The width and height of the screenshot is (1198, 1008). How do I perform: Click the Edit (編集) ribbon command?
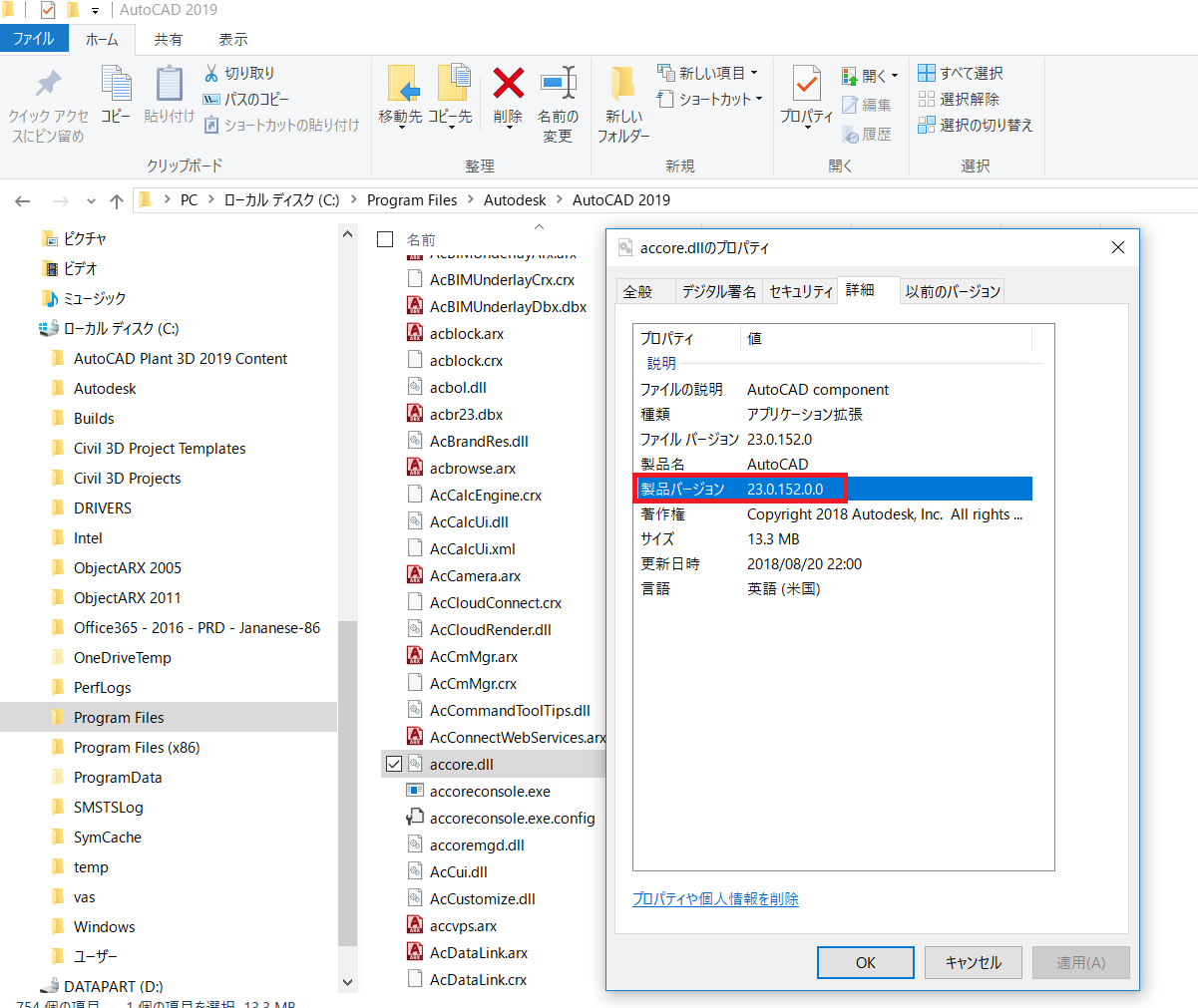(x=867, y=105)
